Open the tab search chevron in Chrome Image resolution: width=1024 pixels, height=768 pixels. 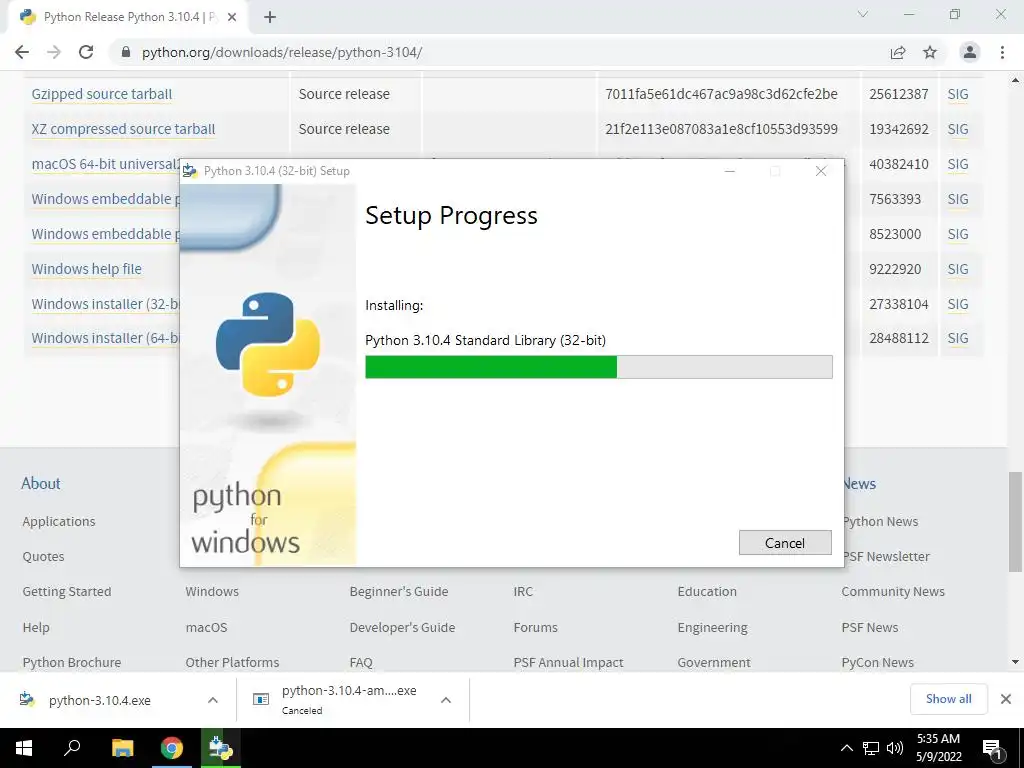tap(863, 14)
